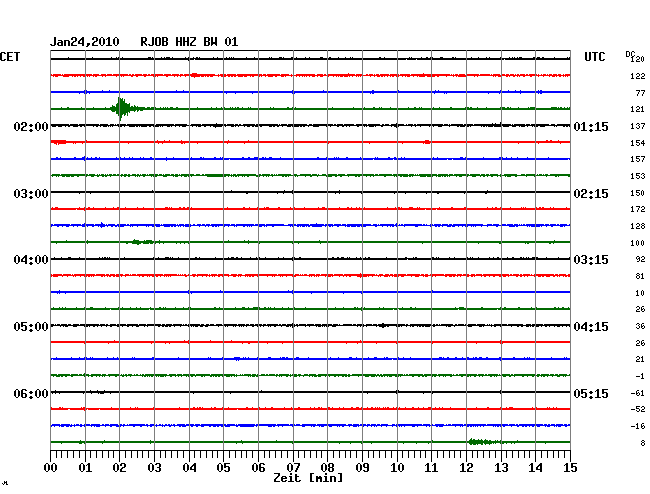The height and width of the screenshot is (494, 650).
Task: Click the 05:15 UTC time label
Action: coord(591,393)
